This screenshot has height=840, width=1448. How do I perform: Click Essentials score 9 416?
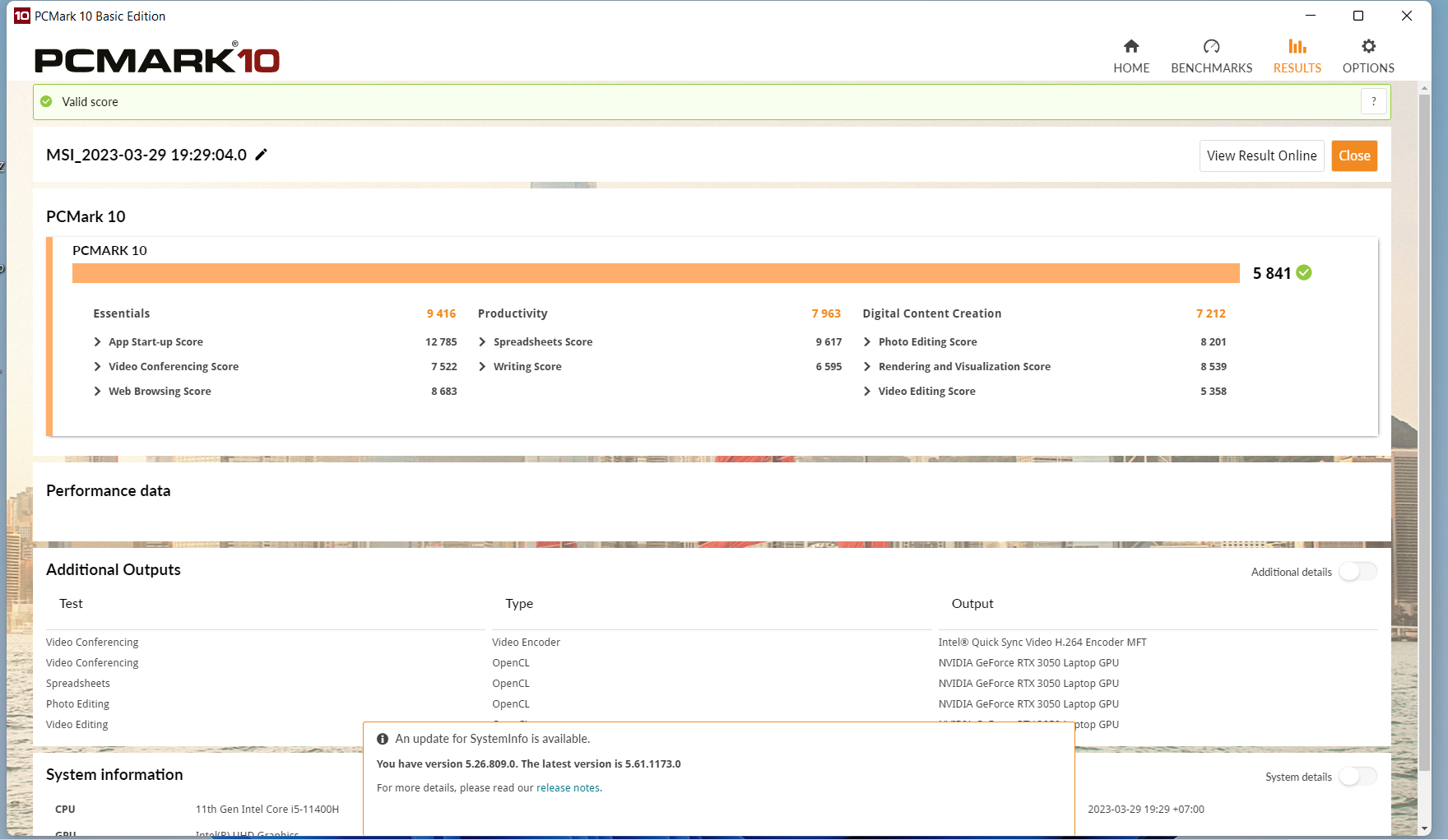[x=441, y=313]
